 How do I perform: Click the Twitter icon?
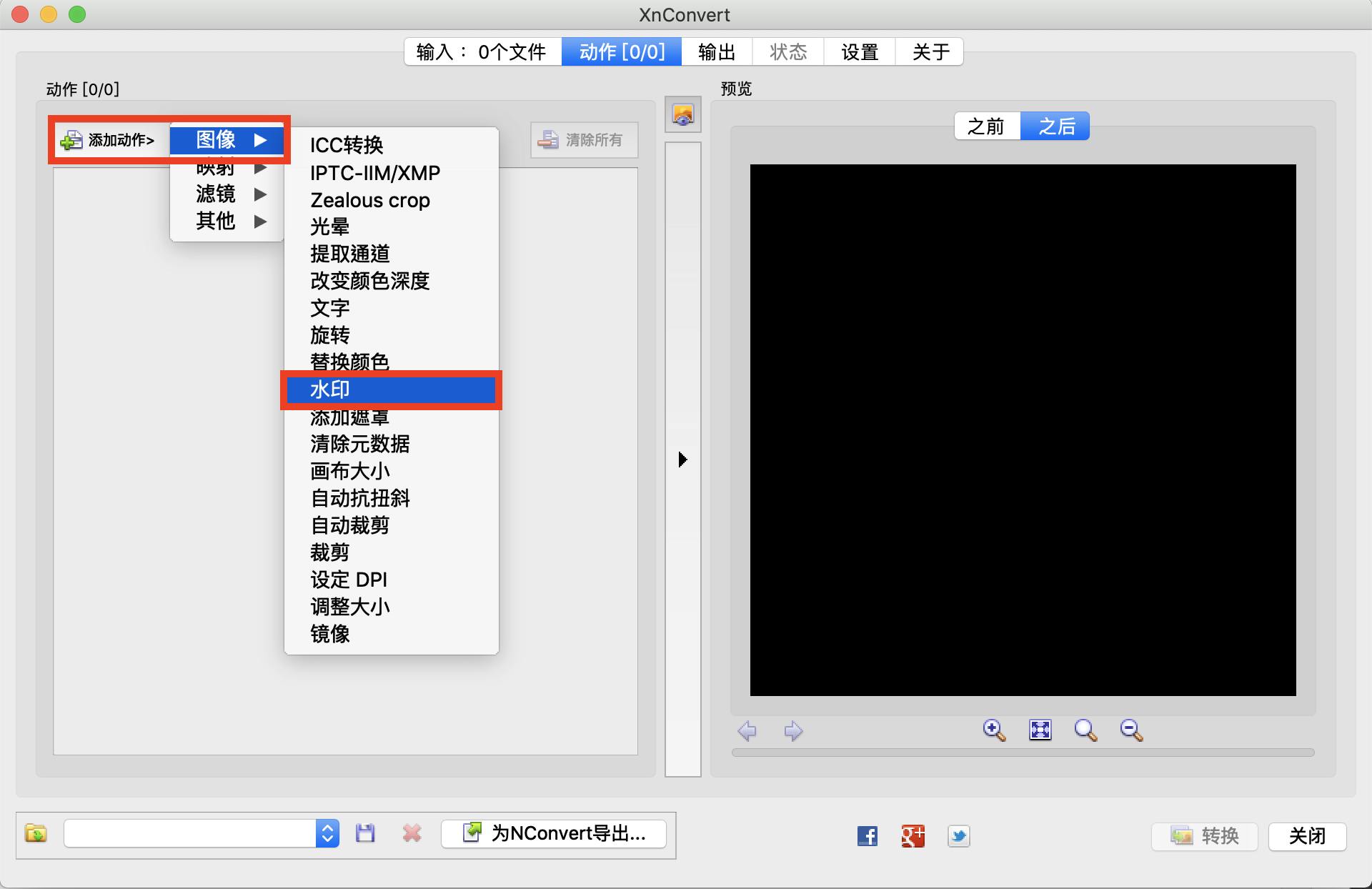point(958,835)
